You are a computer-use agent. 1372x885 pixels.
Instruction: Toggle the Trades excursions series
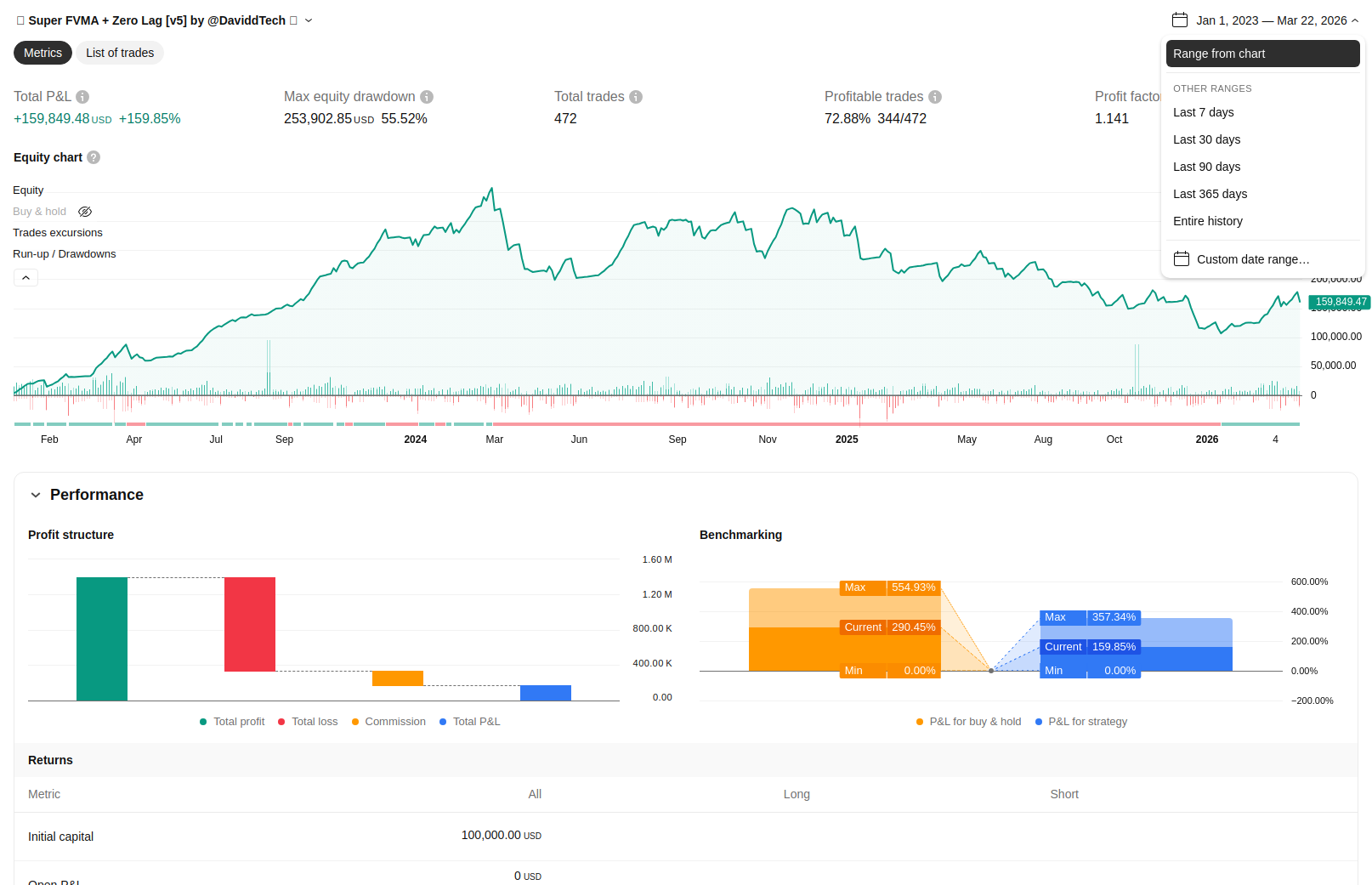click(x=57, y=233)
